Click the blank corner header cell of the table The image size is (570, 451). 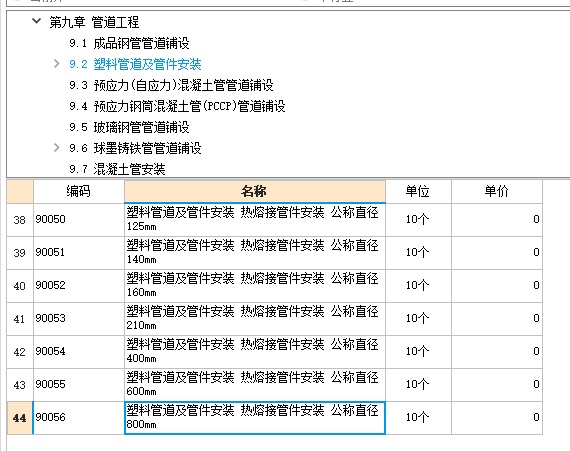point(20,191)
